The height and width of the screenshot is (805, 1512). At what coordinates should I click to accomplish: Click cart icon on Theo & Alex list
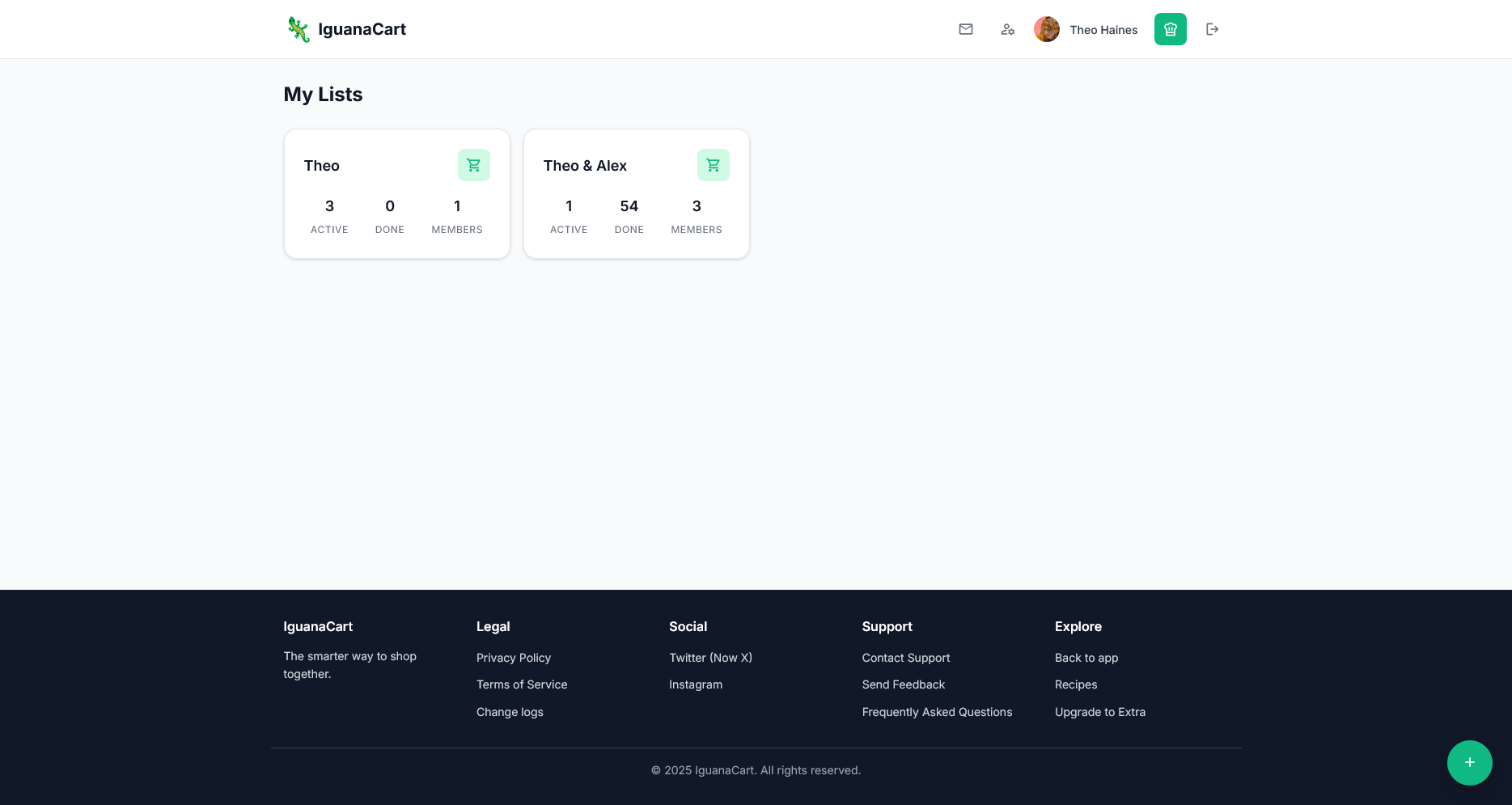pyautogui.click(x=713, y=165)
